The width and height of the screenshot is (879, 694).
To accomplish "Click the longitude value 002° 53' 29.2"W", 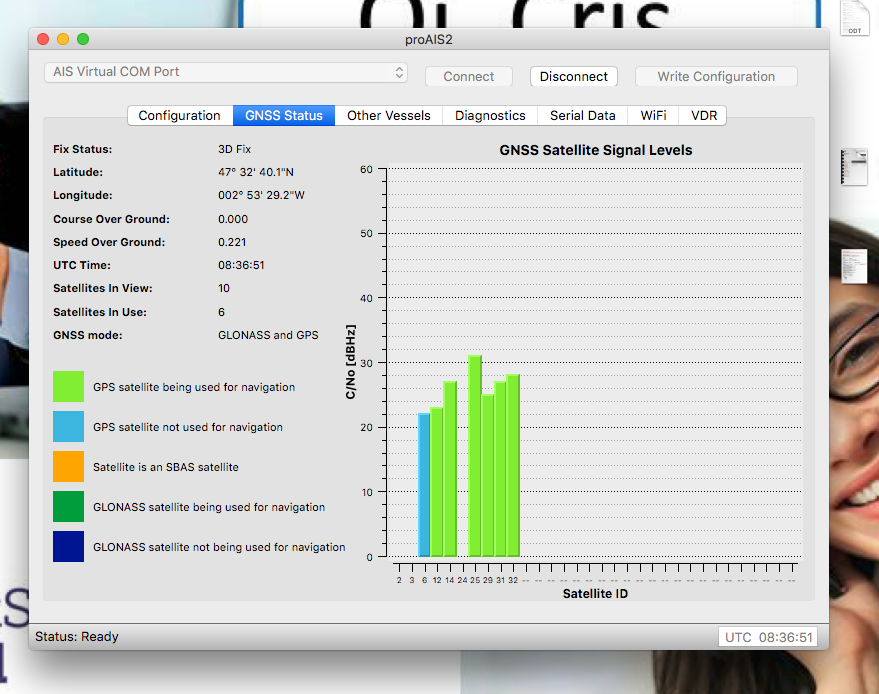I will tap(261, 195).
